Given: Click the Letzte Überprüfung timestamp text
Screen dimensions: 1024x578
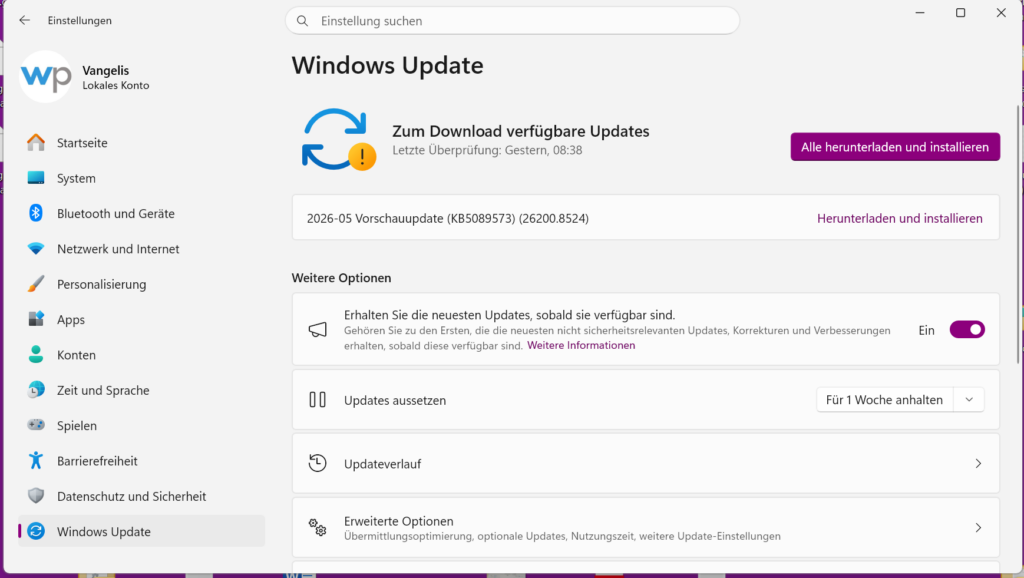Looking at the screenshot, I should [487, 150].
